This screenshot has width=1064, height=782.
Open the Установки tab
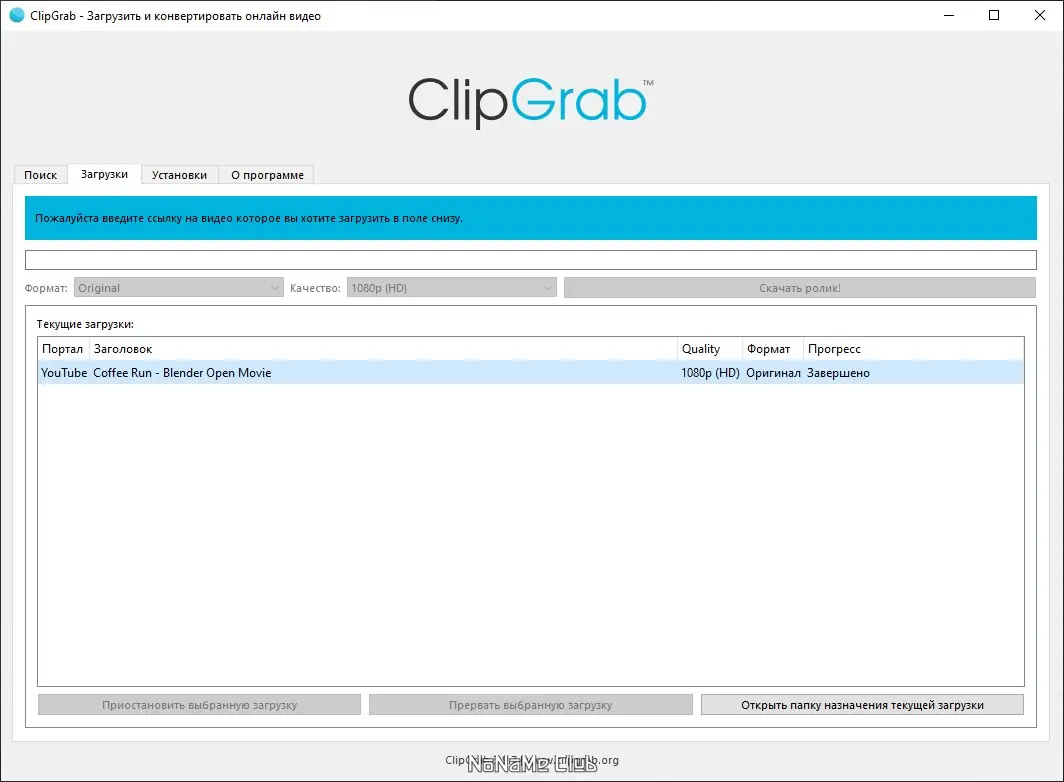(x=179, y=174)
